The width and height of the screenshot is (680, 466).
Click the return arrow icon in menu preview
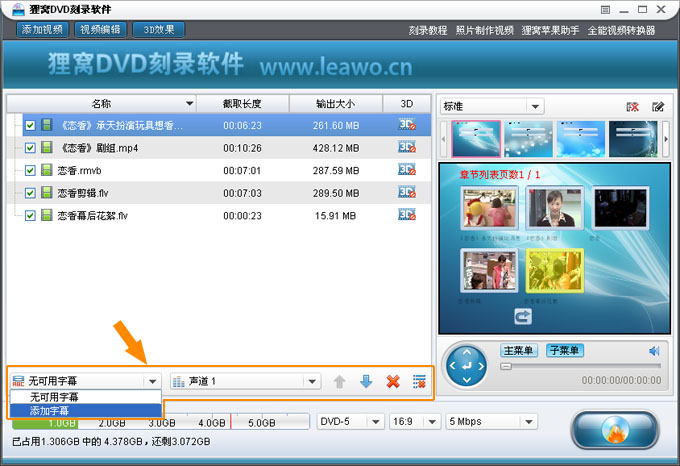point(523,316)
